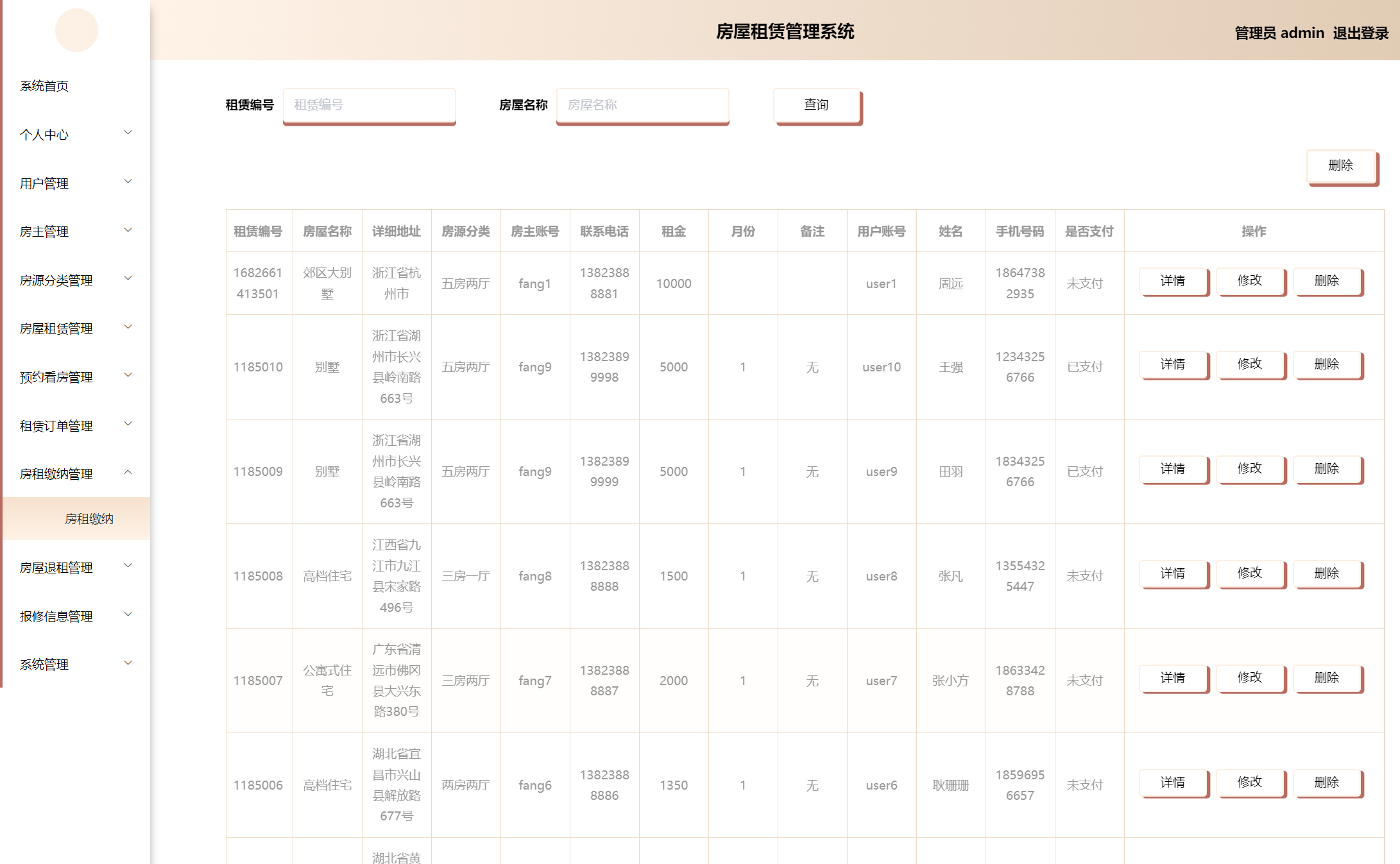Click 退出登录 link in header

coord(1360,33)
